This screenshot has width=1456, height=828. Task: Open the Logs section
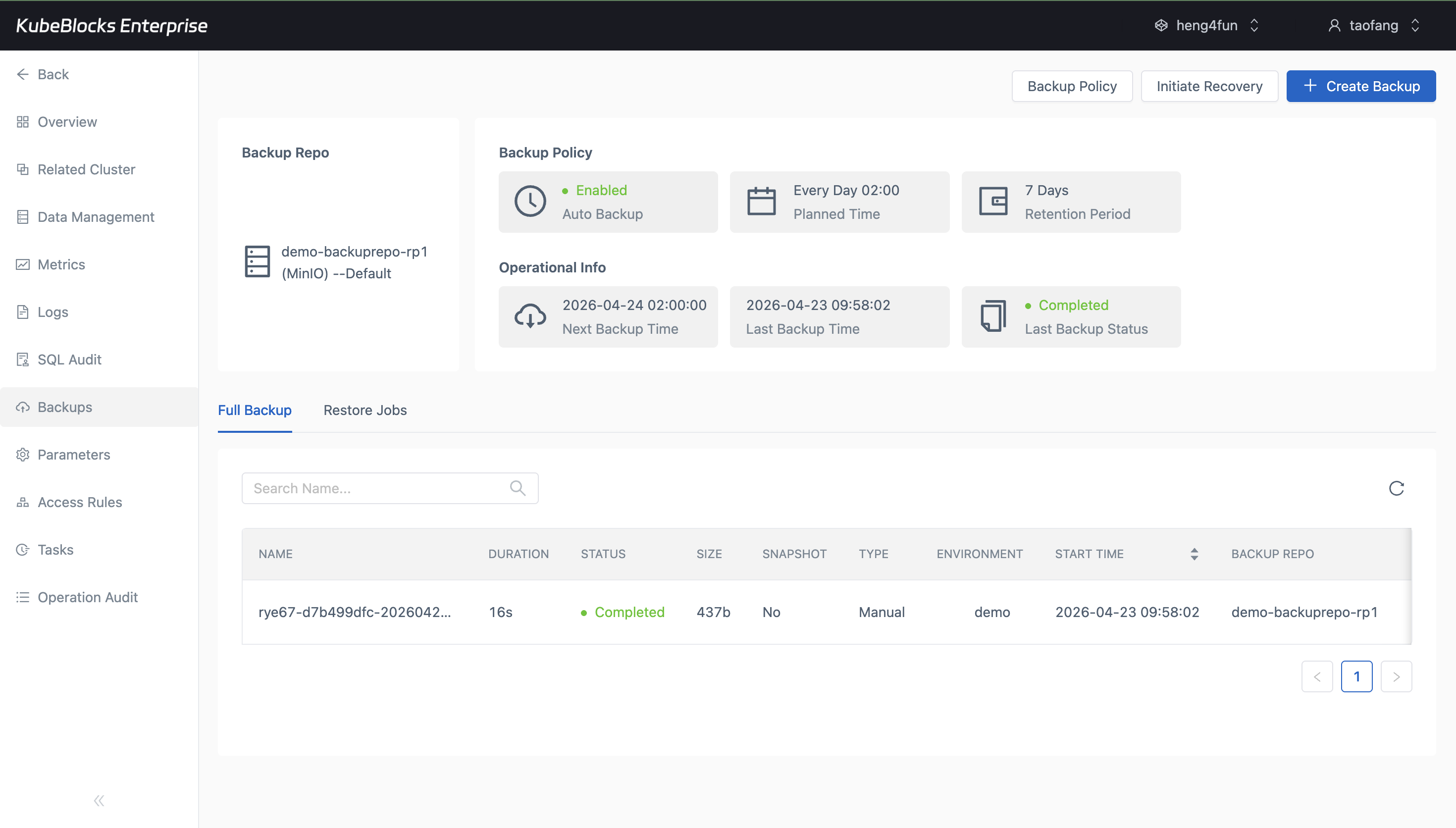coord(52,311)
